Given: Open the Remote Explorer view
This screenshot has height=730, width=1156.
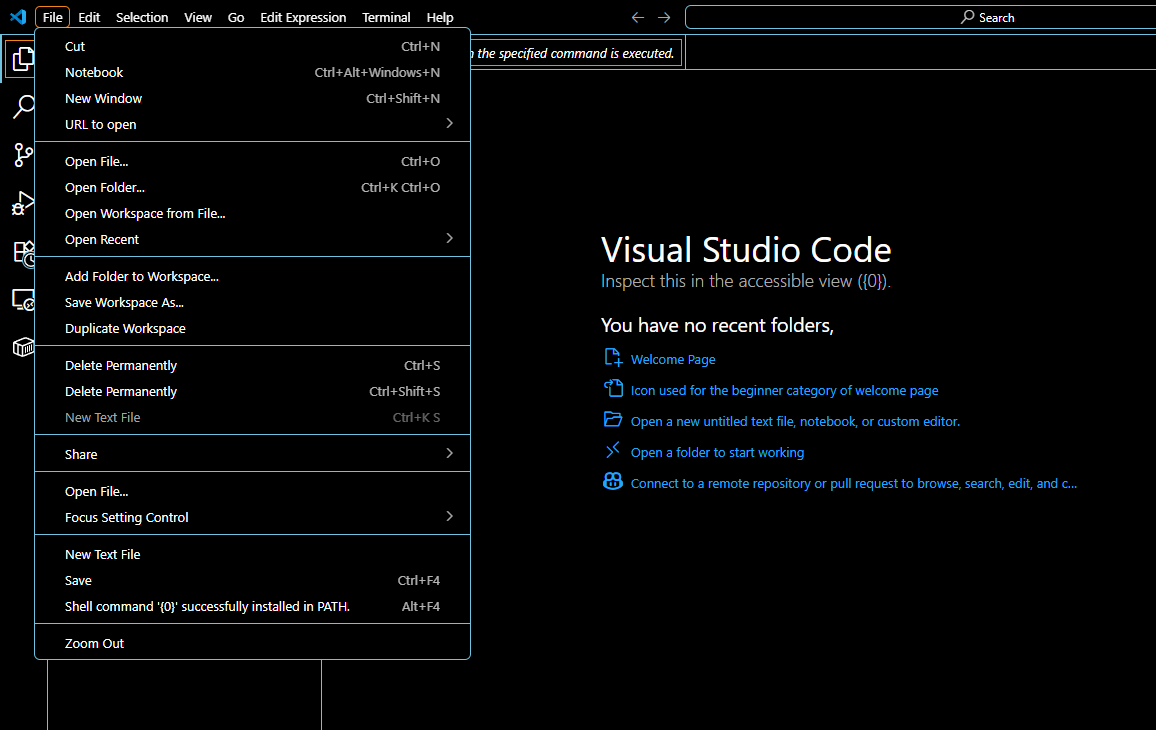Looking at the screenshot, I should (23, 300).
